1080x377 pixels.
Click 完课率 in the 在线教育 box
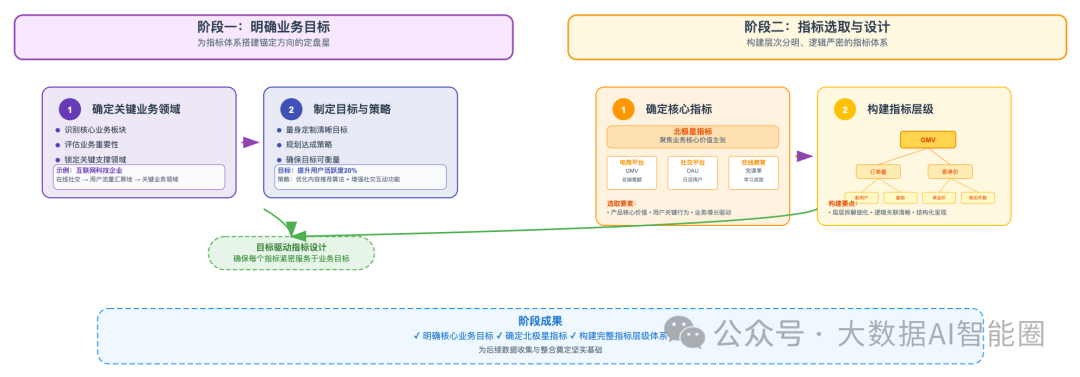(x=753, y=170)
